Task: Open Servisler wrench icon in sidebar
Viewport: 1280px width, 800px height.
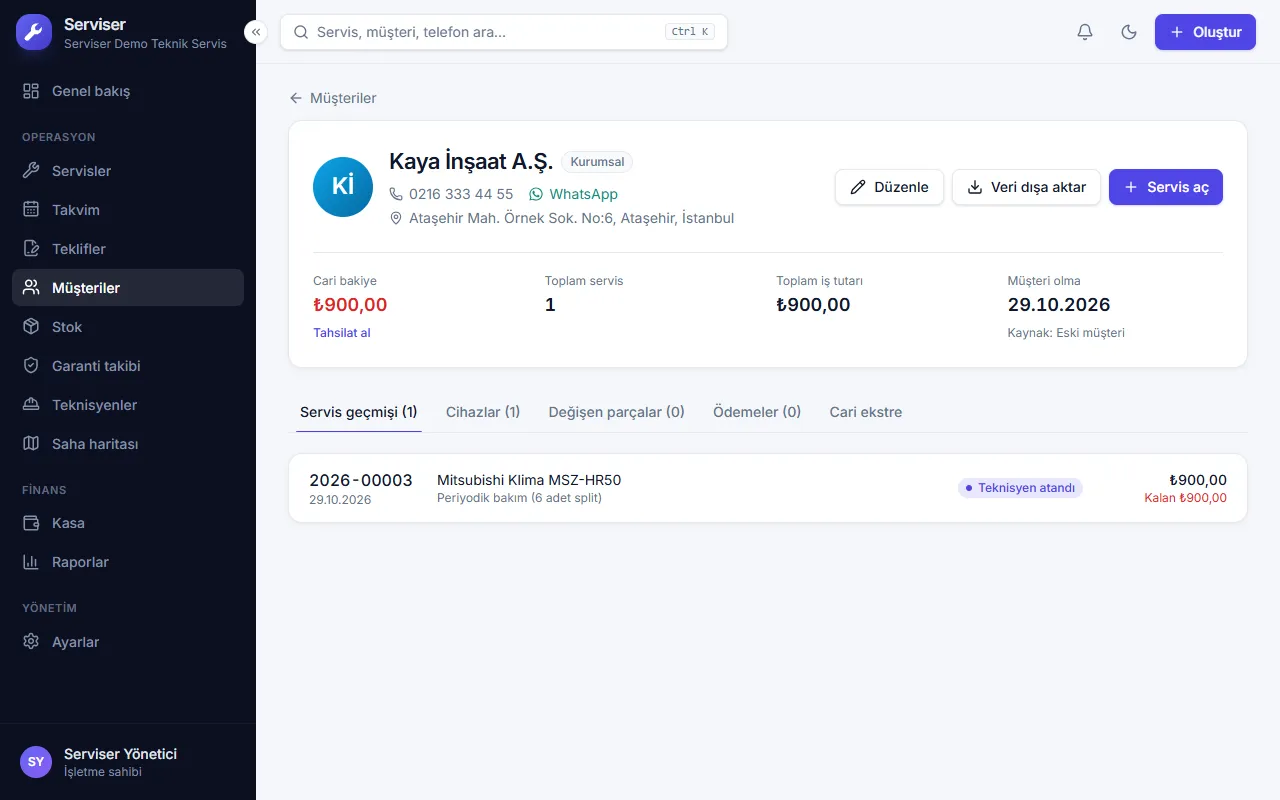Action: coord(31,171)
